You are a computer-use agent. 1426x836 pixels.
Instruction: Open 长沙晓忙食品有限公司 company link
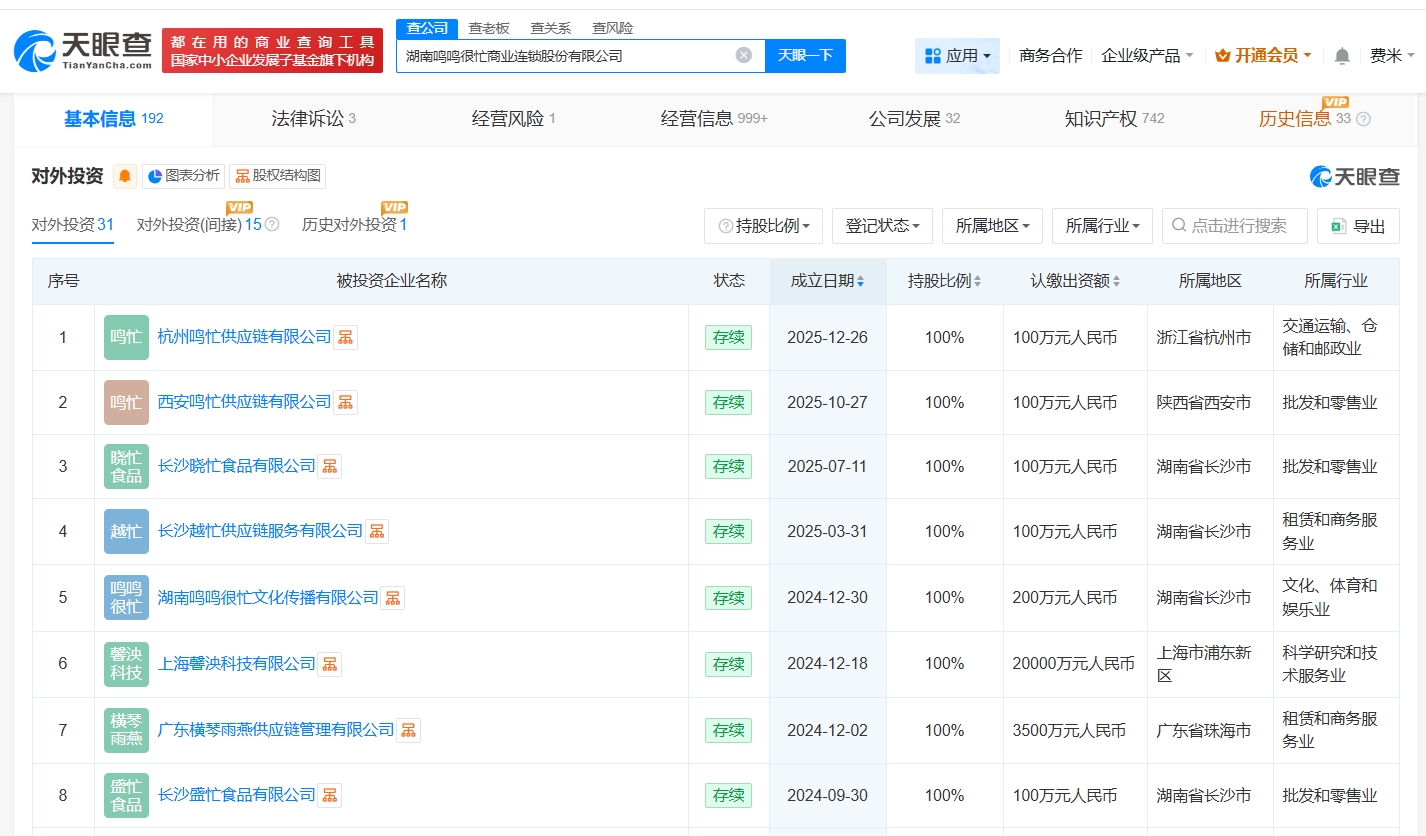coord(236,466)
